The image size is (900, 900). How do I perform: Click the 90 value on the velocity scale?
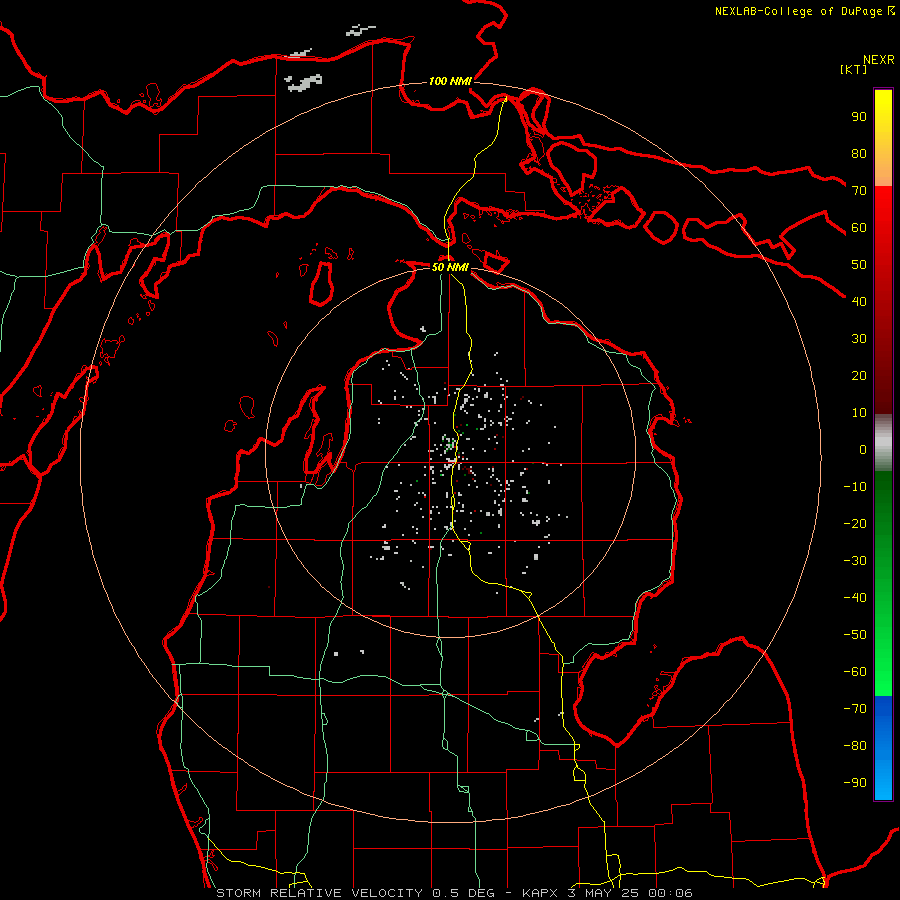point(859,117)
